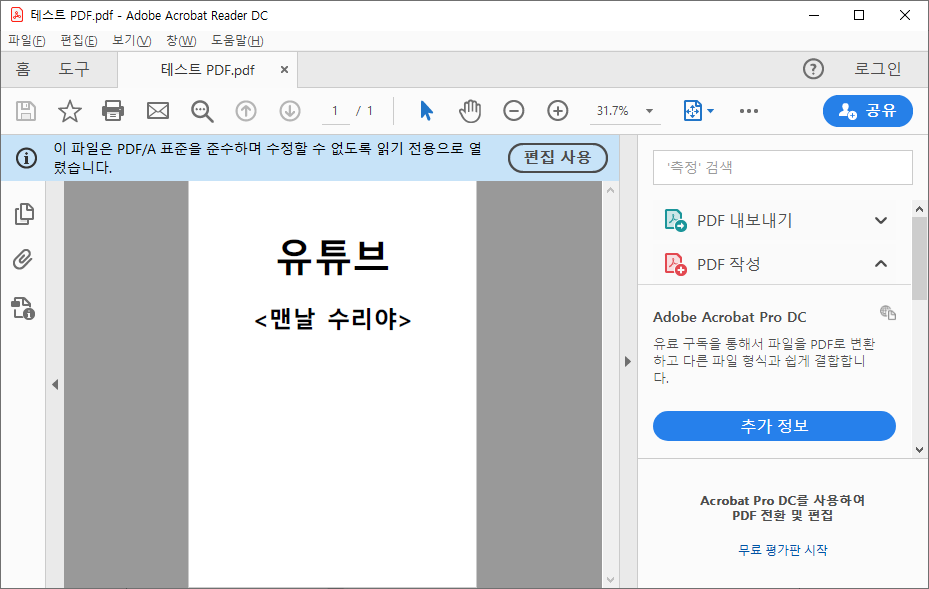
Task: Open the 파일 menu
Action: click(x=27, y=41)
